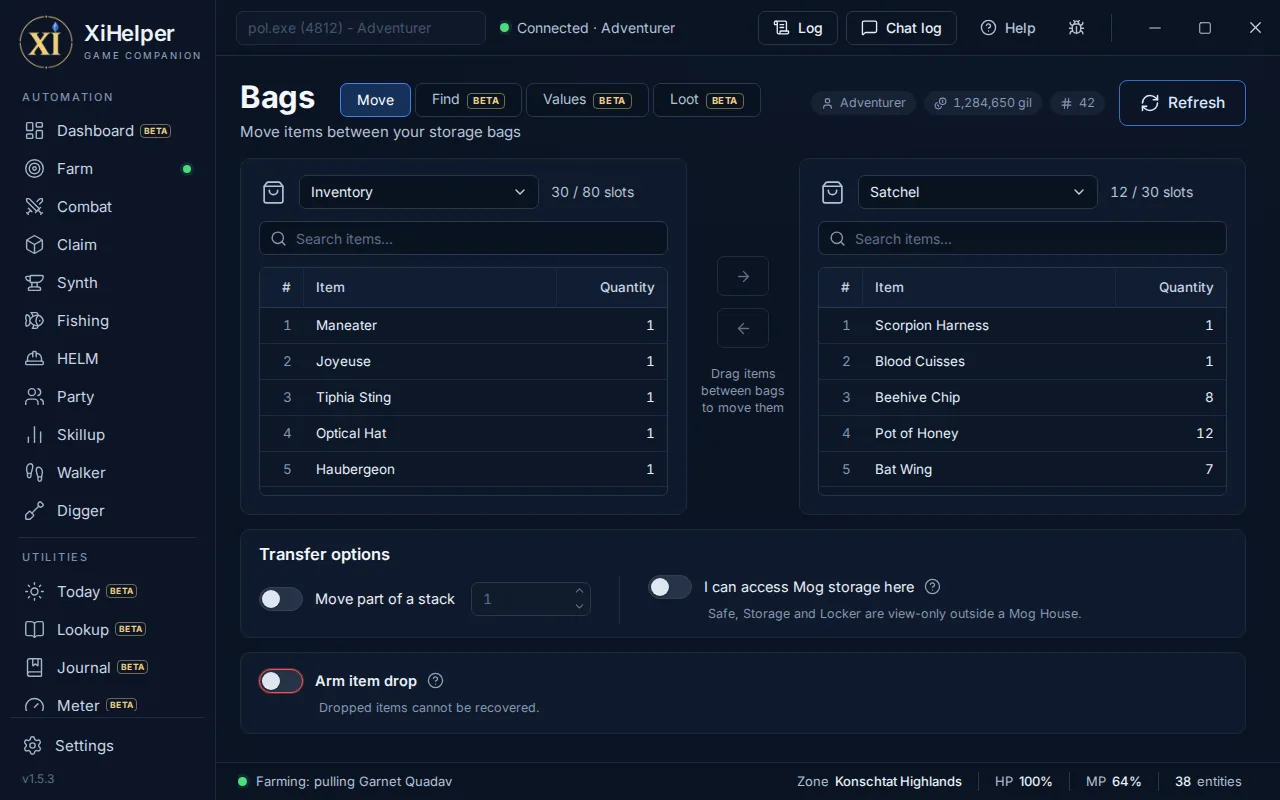Select the Joyeuse row
The image size is (1280, 800).
[463, 361]
